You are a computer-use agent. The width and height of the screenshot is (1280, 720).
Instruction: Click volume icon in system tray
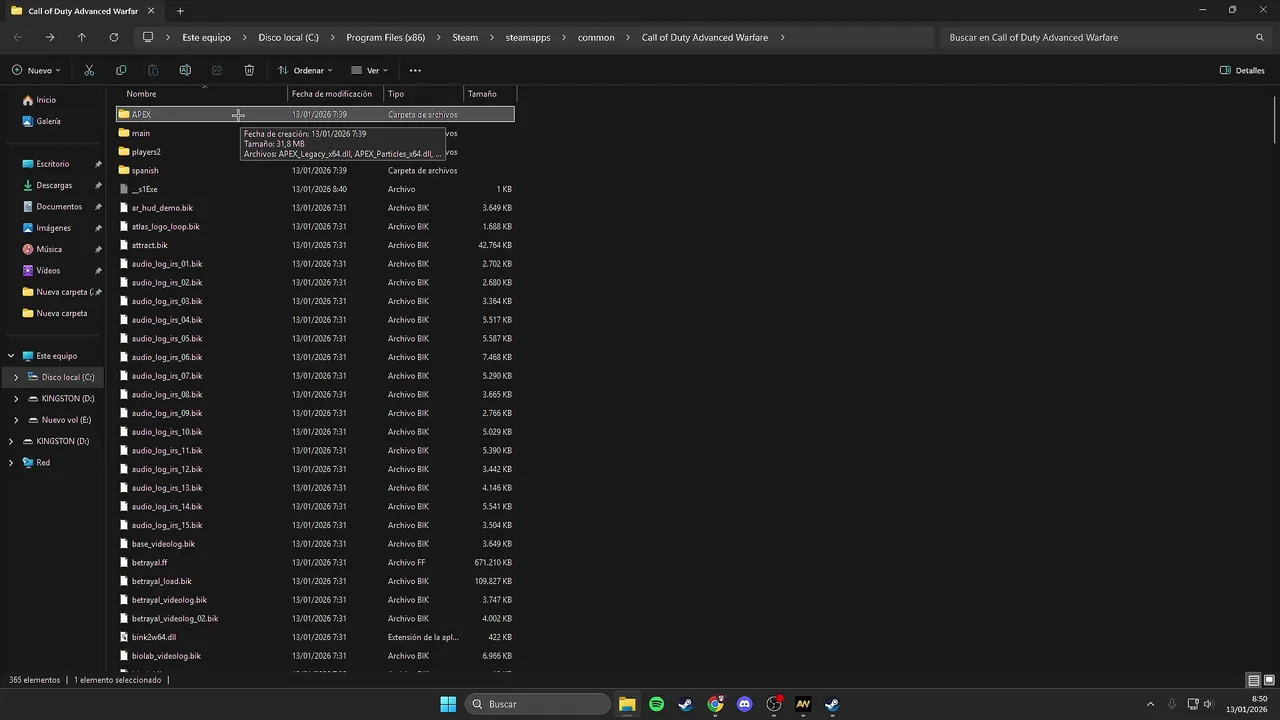(x=1207, y=704)
